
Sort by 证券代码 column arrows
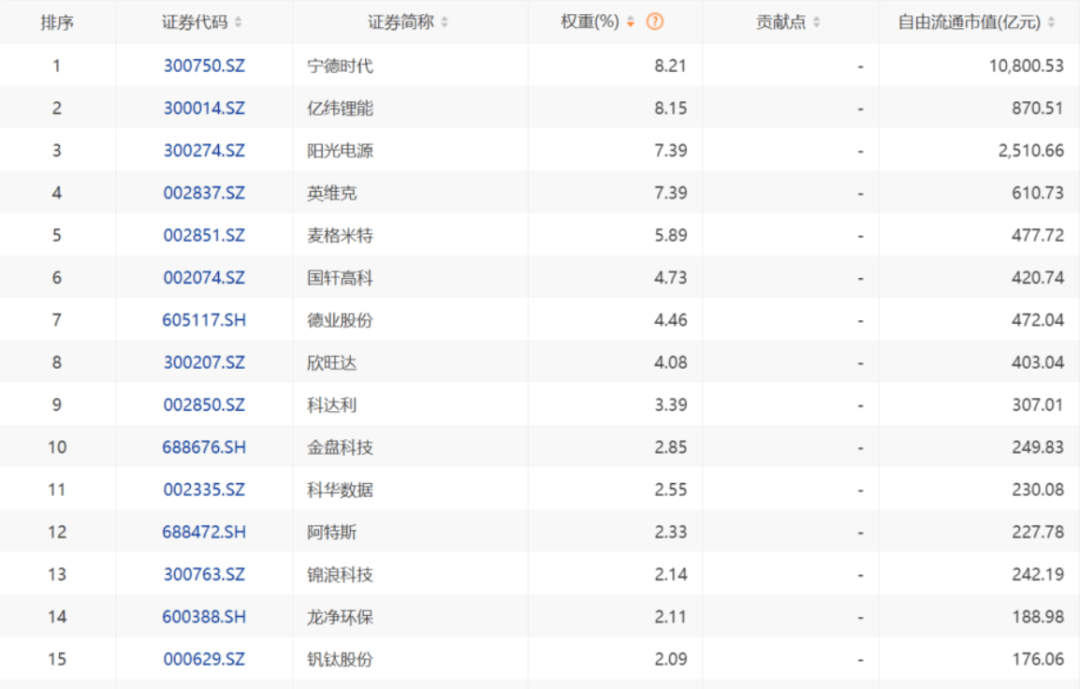238,22
